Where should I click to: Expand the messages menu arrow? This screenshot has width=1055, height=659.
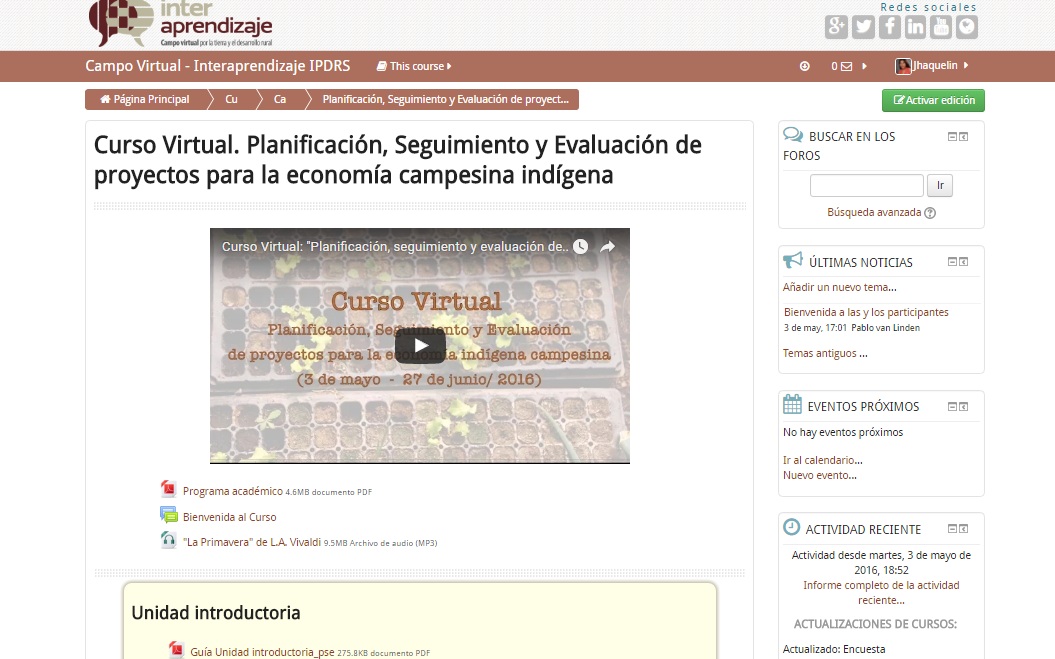(x=865, y=66)
